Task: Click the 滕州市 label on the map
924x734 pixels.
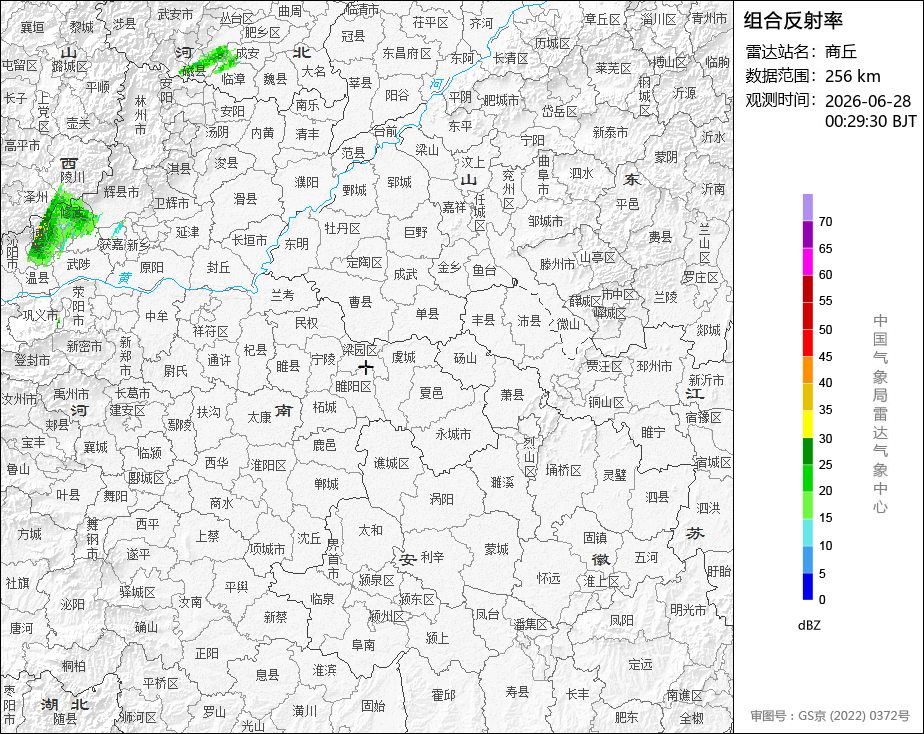Action: click(557, 264)
